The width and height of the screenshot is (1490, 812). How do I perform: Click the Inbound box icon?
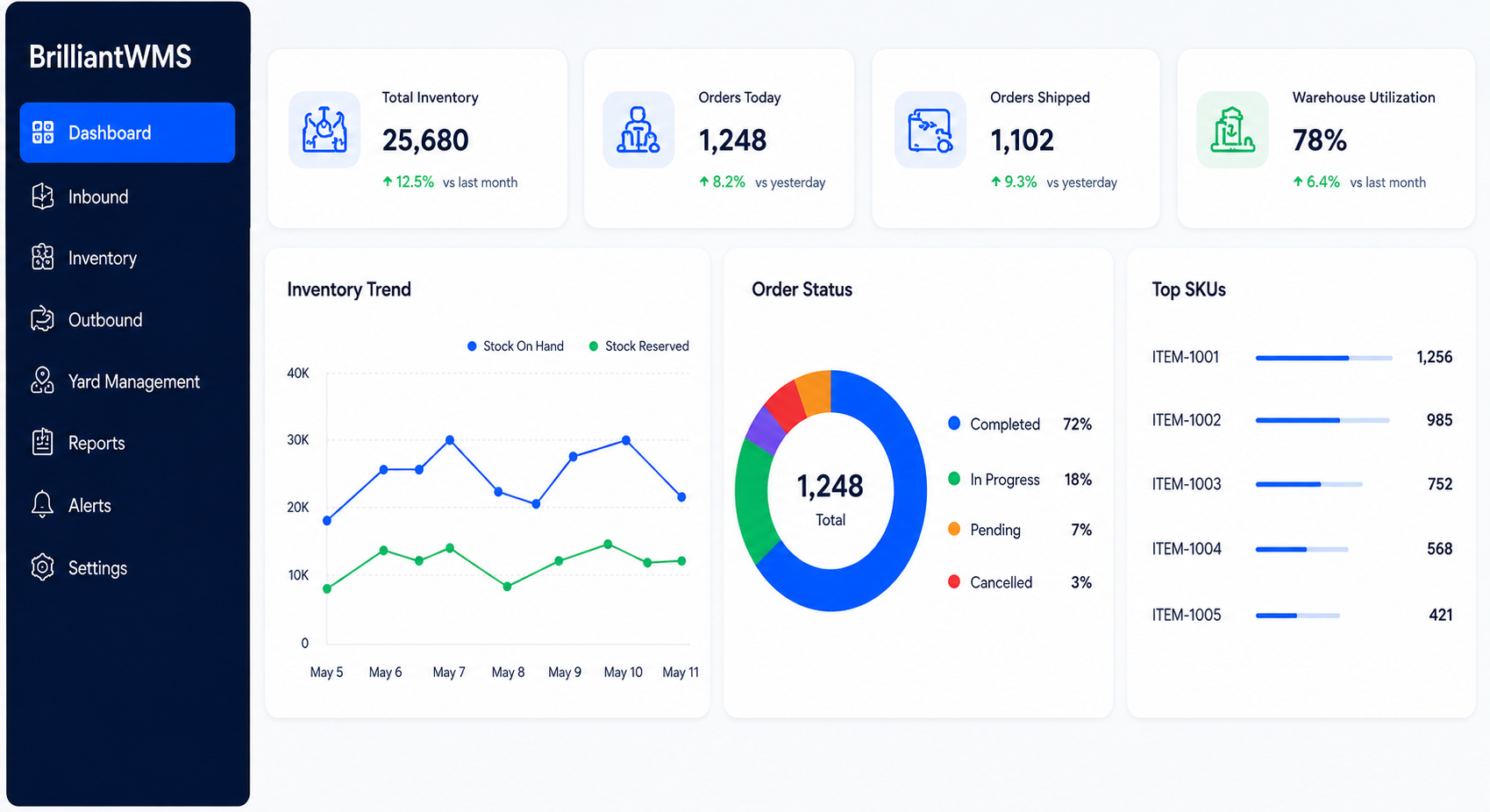[43, 196]
